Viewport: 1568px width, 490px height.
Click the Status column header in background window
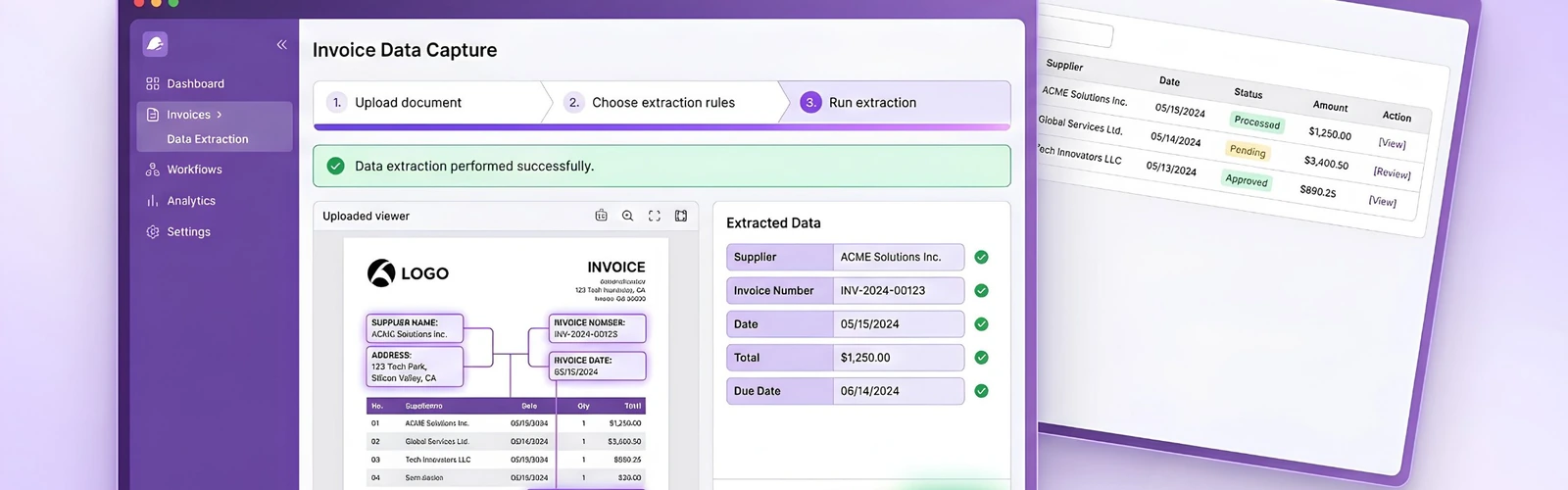tap(1248, 93)
